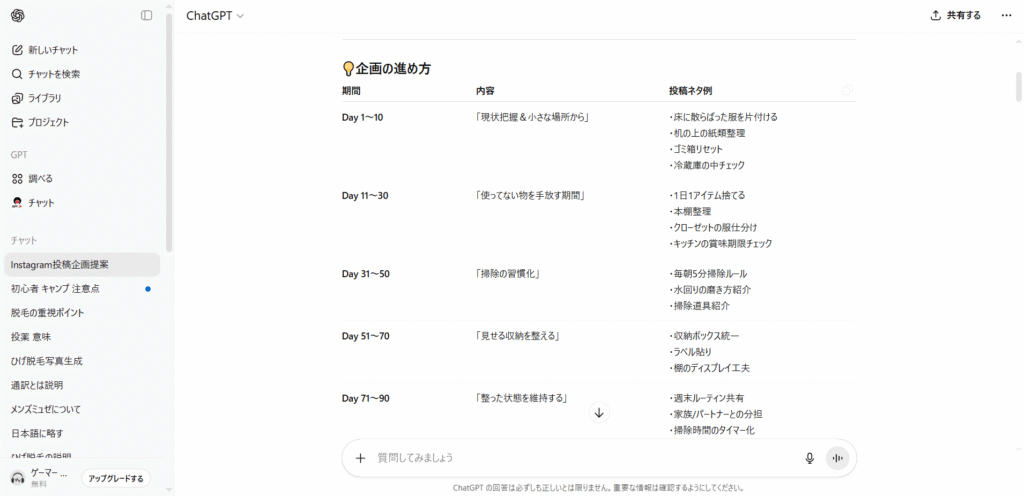Click the 質問してみましょう message input field

[x=580, y=458]
